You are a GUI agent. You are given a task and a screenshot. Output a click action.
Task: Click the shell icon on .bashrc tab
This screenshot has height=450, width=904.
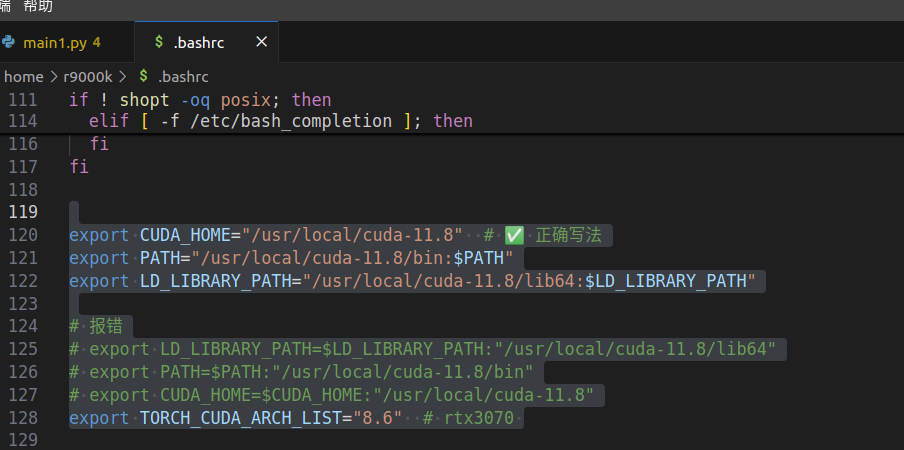coord(159,42)
